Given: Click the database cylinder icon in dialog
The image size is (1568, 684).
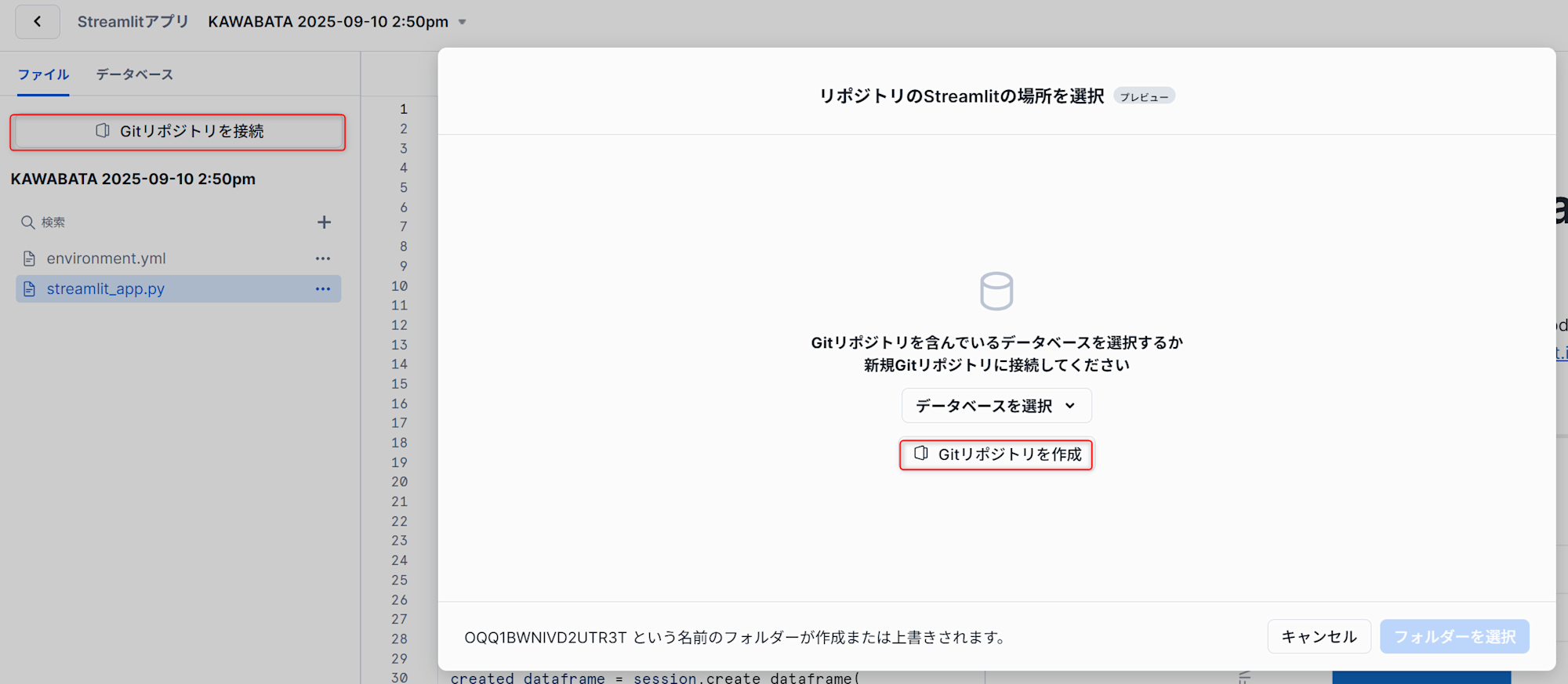Looking at the screenshot, I should point(996,291).
